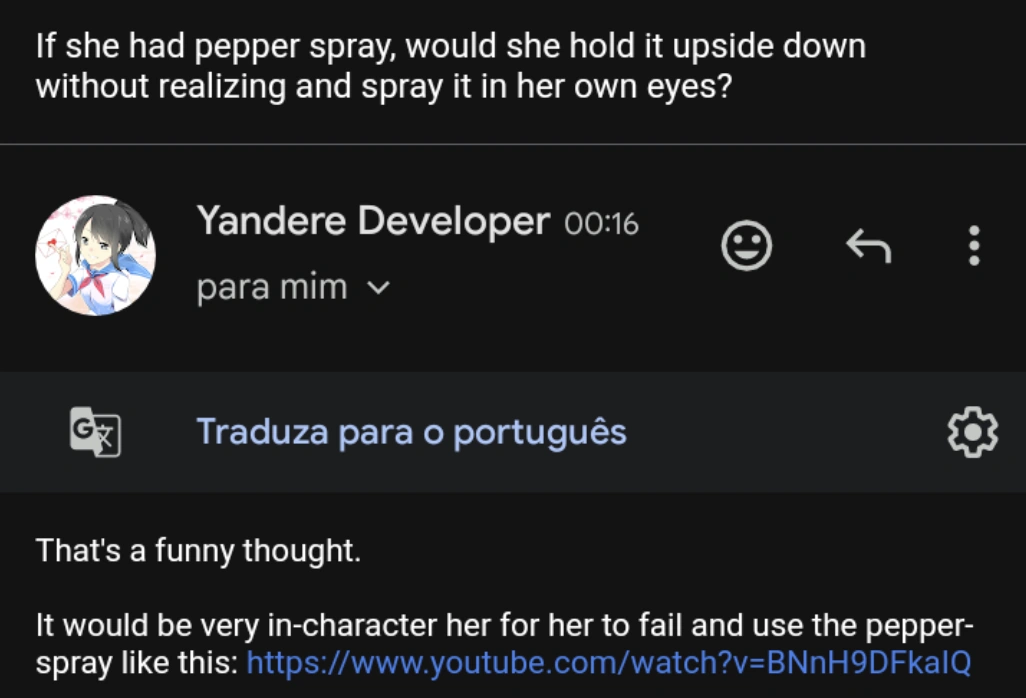The width and height of the screenshot is (1026, 698).
Task: Click the "That's a funny thought." line
Action: click(198, 550)
